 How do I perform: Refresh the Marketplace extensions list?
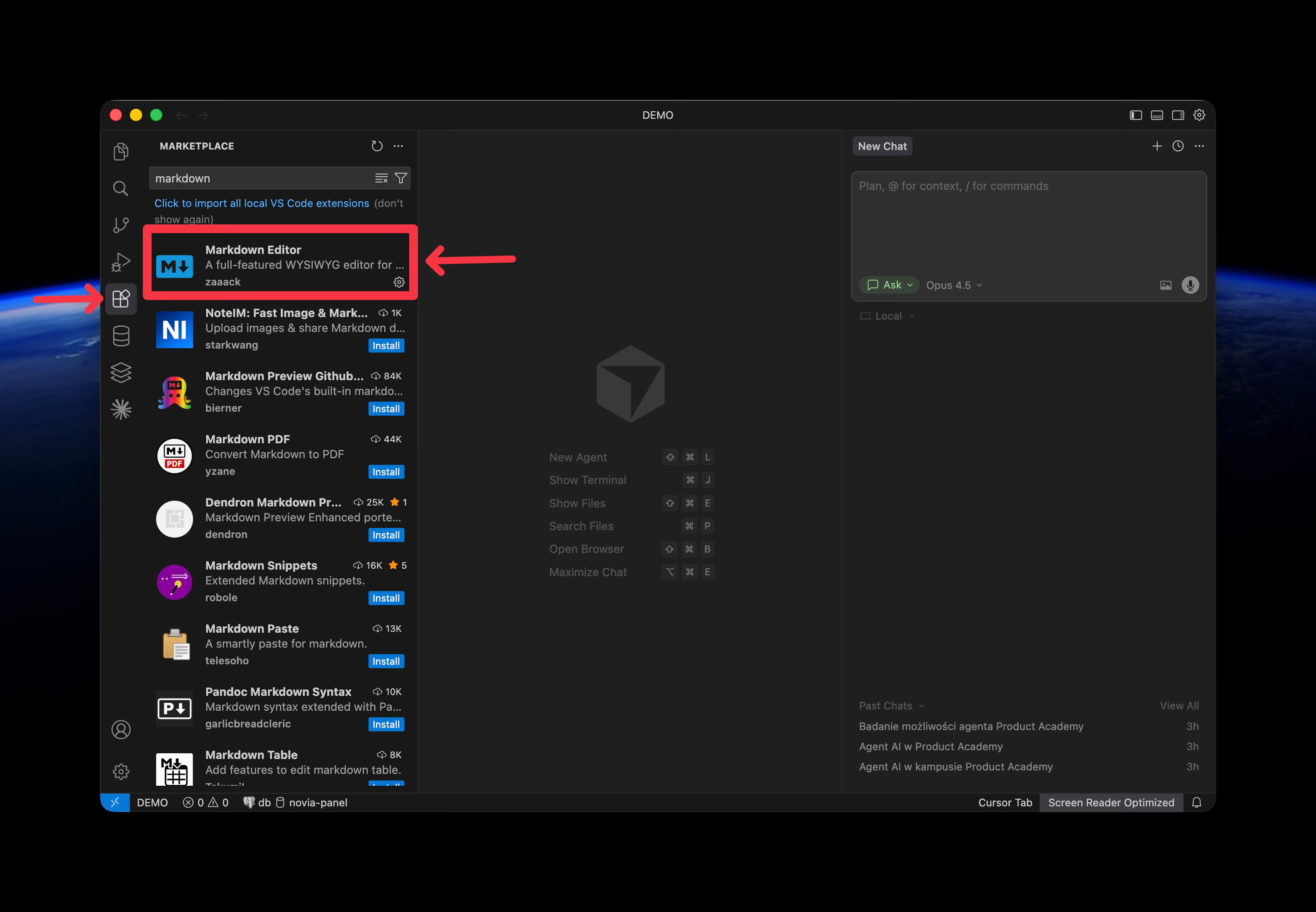click(377, 146)
